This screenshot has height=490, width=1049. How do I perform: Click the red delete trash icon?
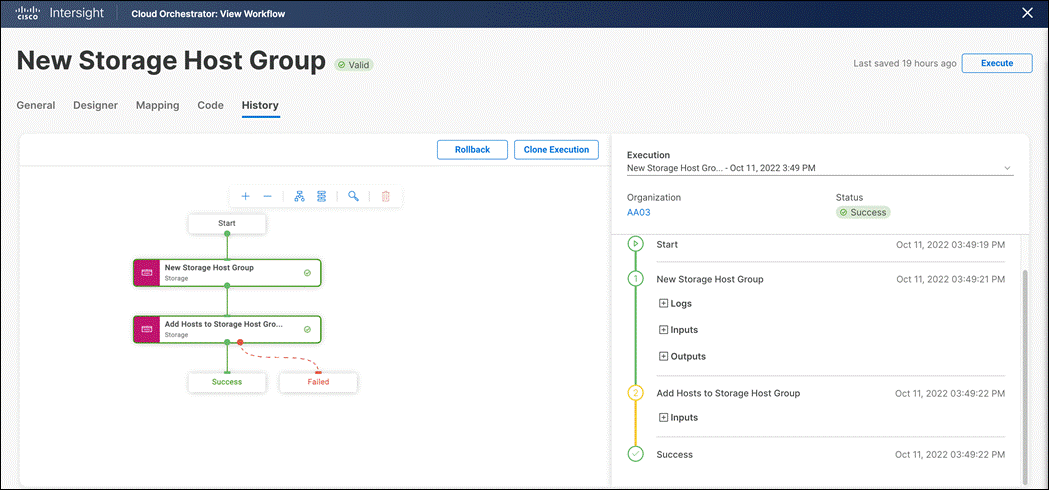tap(385, 197)
